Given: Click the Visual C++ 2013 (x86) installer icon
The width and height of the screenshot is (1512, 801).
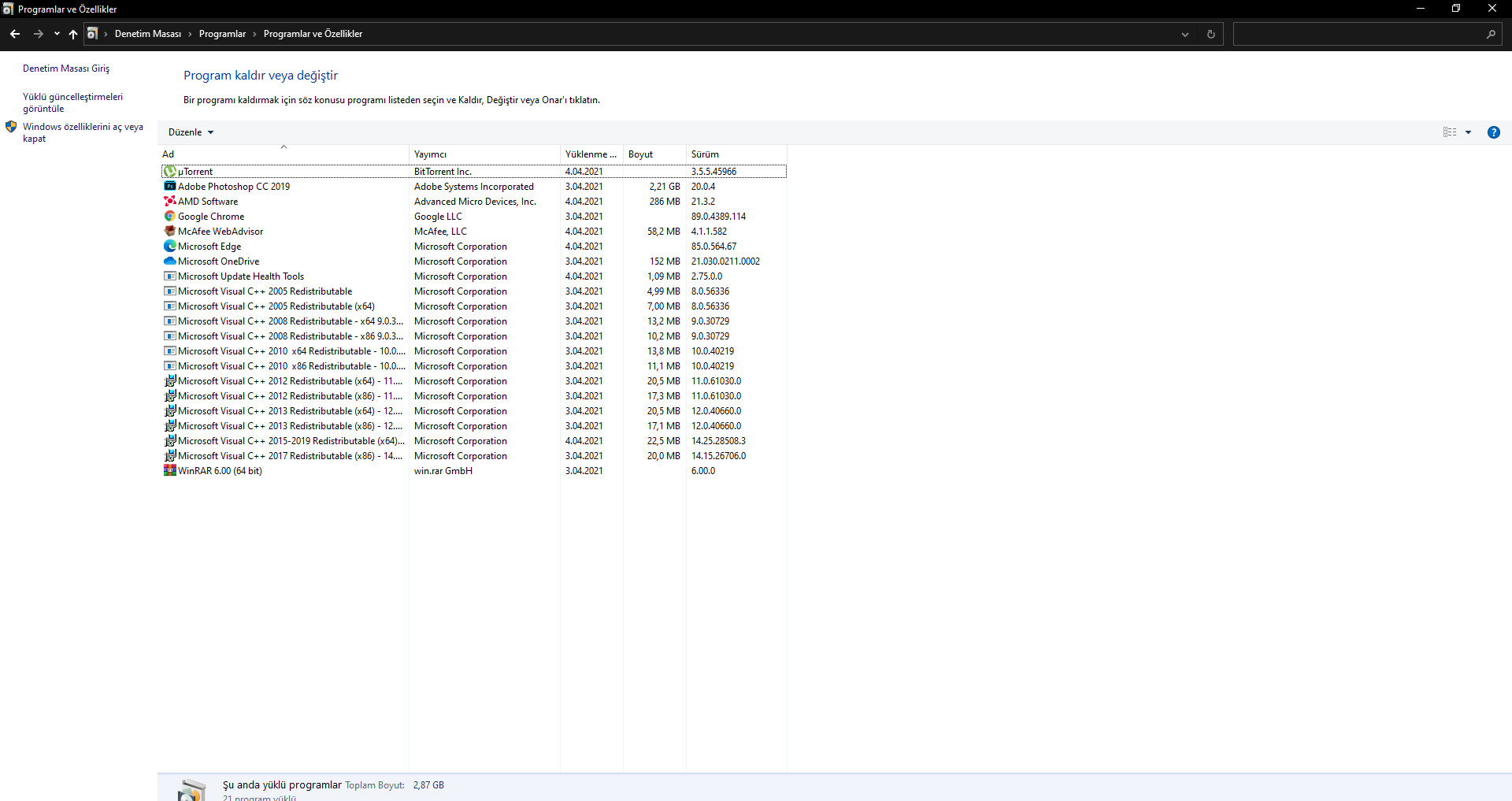Looking at the screenshot, I should click(169, 426).
